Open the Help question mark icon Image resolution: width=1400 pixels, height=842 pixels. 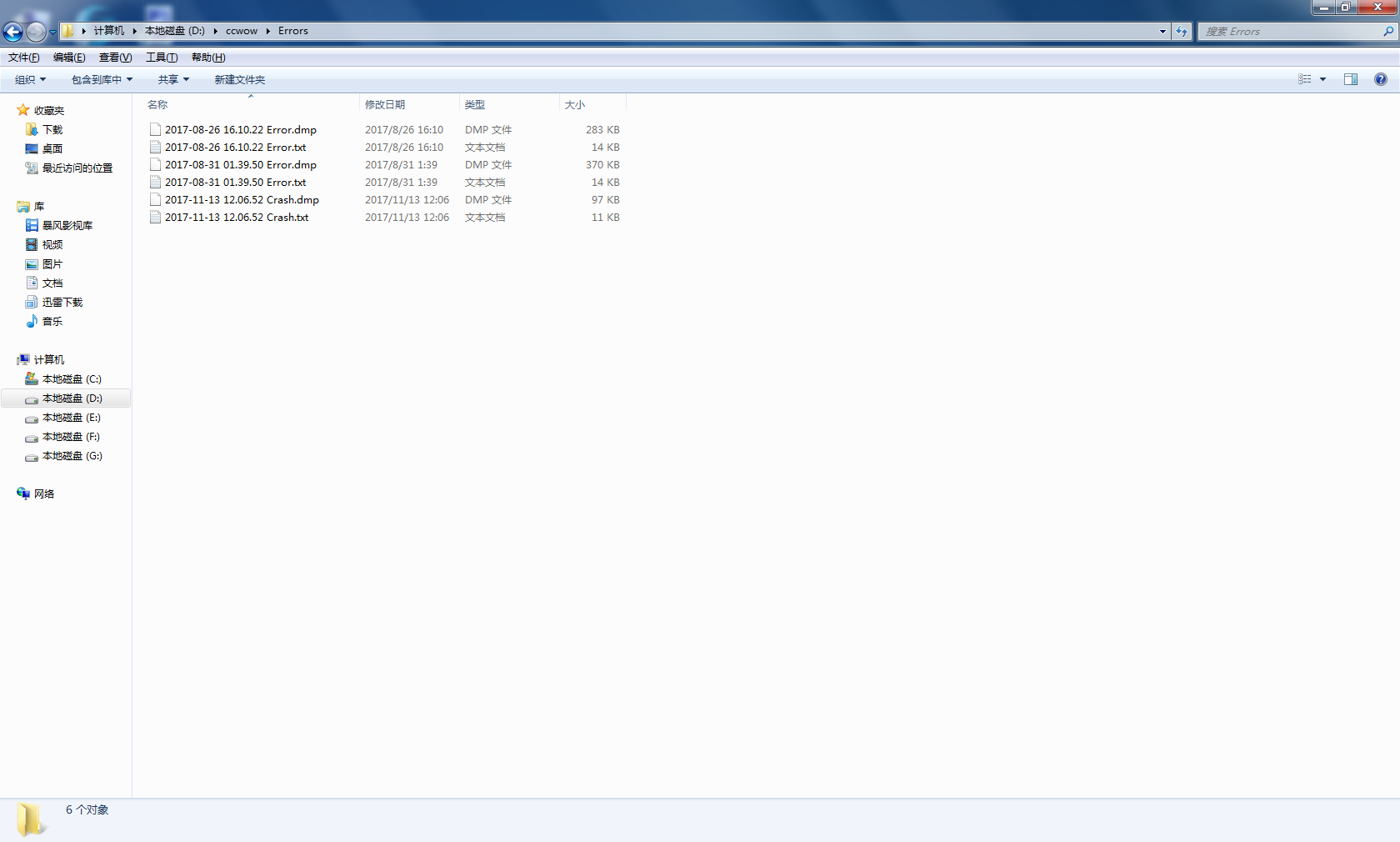tap(1380, 79)
